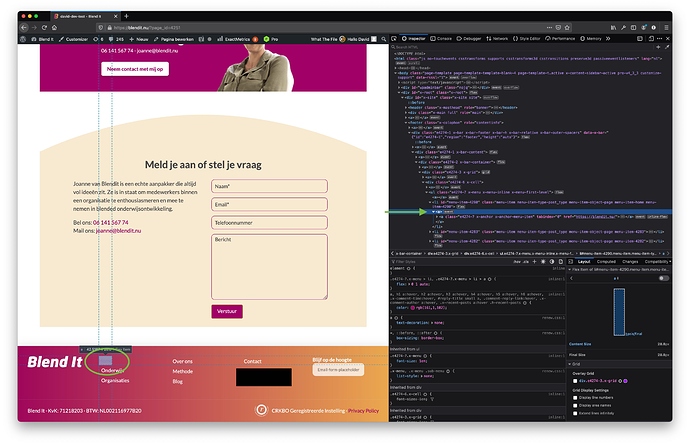Viewport: 690px width, 445px height.
Task: Open the Privacy Policy footer link
Action: (363, 411)
